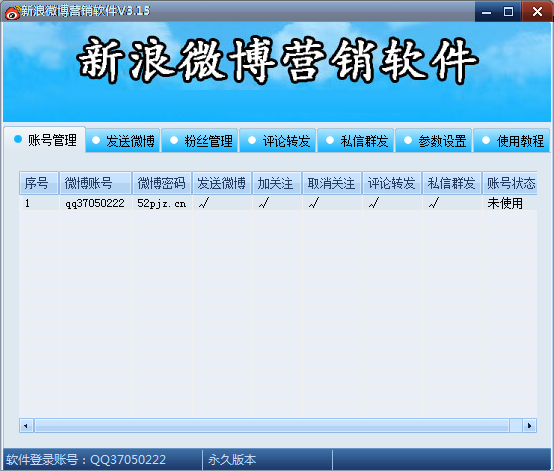554x471 pixels.
Task: Click the right scroll arrow of horizontal scrollbar
Action: 529,425
